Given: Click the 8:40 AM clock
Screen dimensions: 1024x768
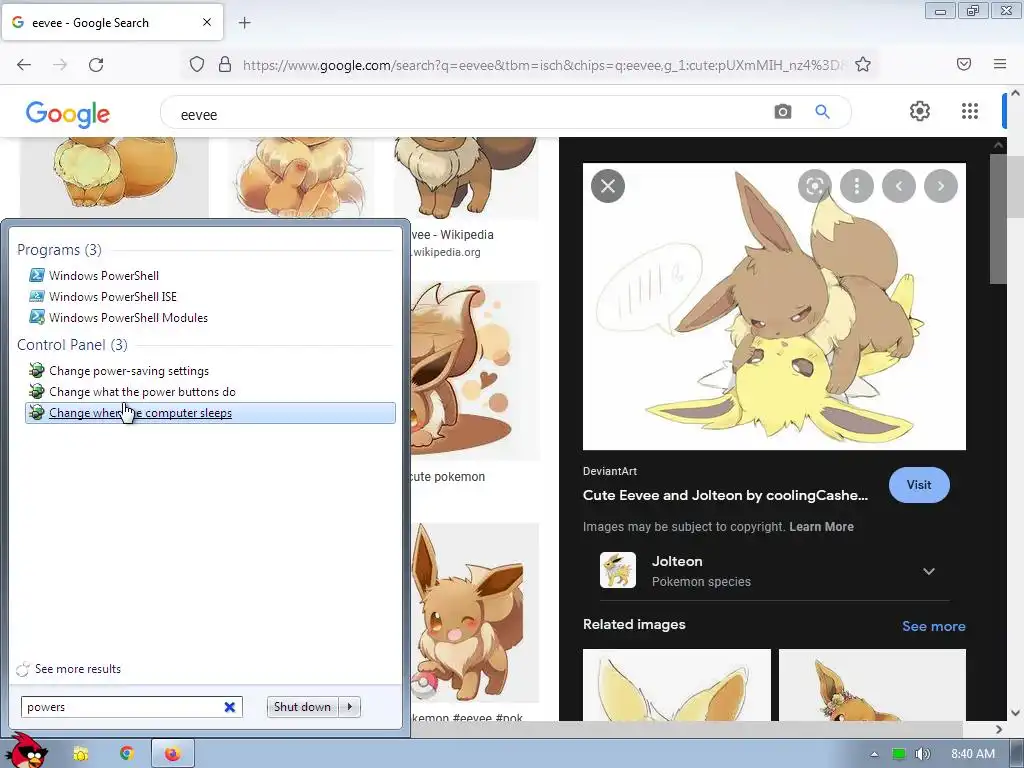Looking at the screenshot, I should point(972,754).
